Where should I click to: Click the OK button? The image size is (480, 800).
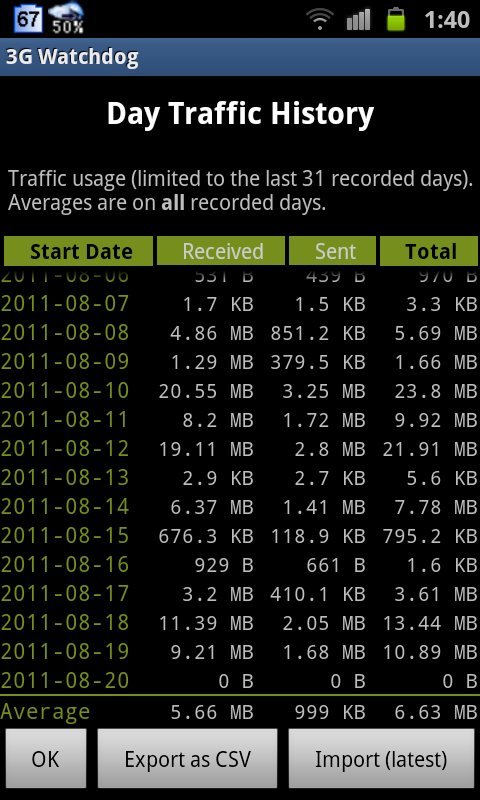click(x=46, y=759)
